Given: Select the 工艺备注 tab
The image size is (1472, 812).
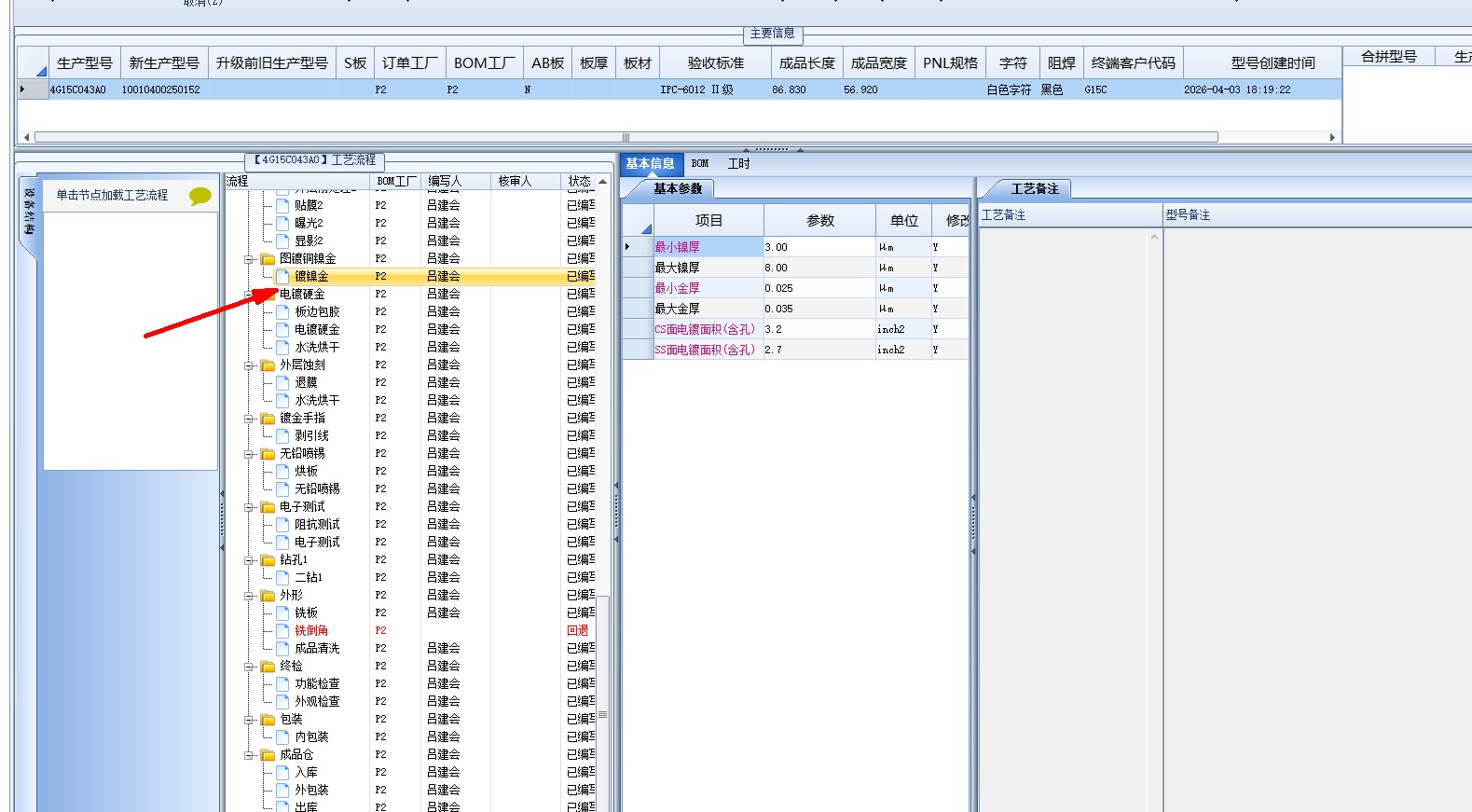Looking at the screenshot, I should [x=1035, y=188].
